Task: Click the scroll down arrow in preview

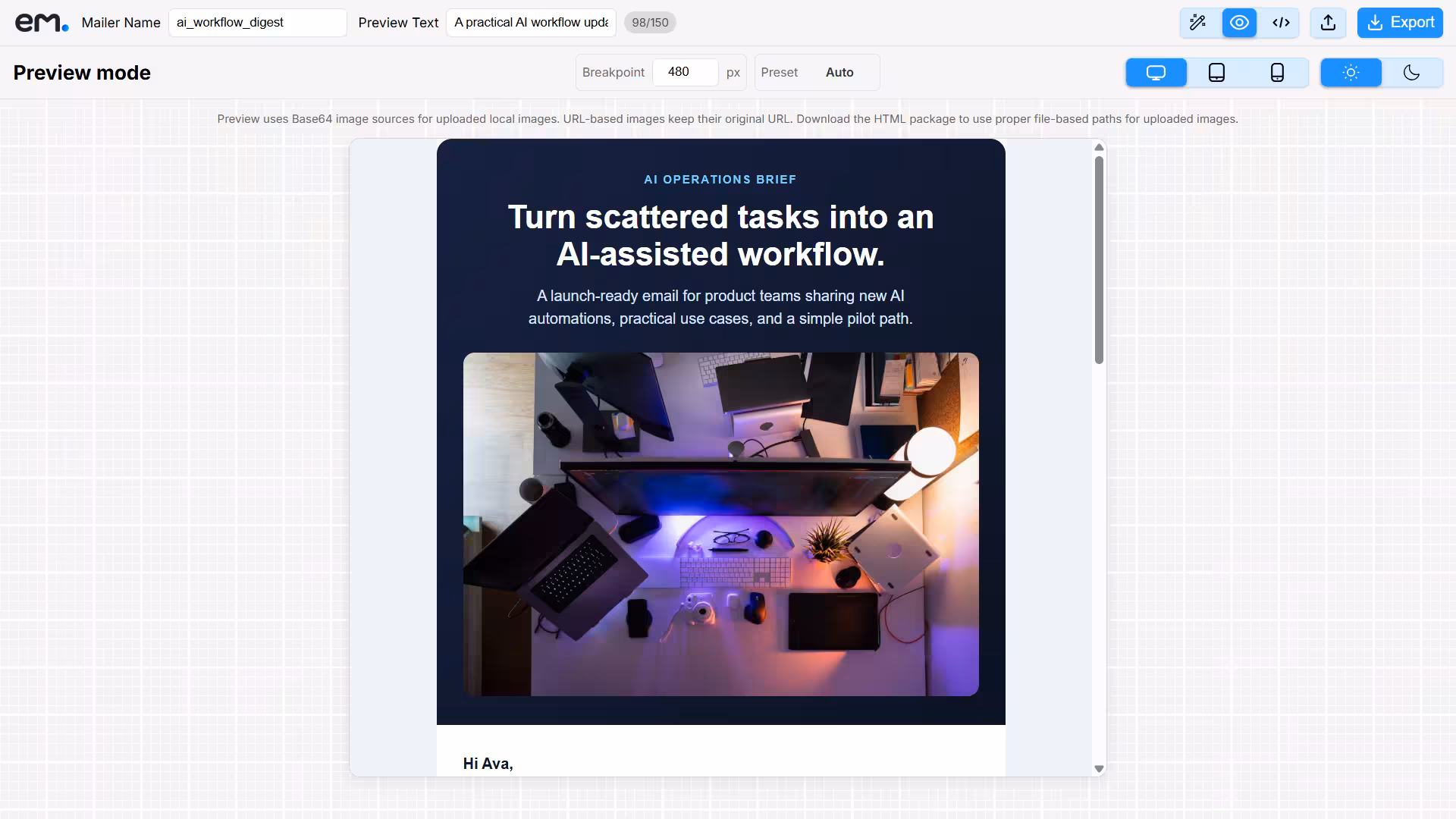Action: pyautogui.click(x=1099, y=769)
